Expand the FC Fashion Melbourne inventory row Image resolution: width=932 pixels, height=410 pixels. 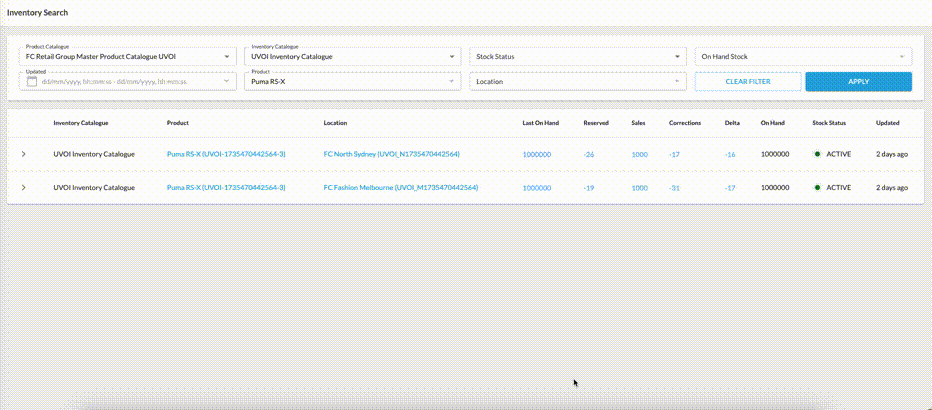(x=24, y=187)
